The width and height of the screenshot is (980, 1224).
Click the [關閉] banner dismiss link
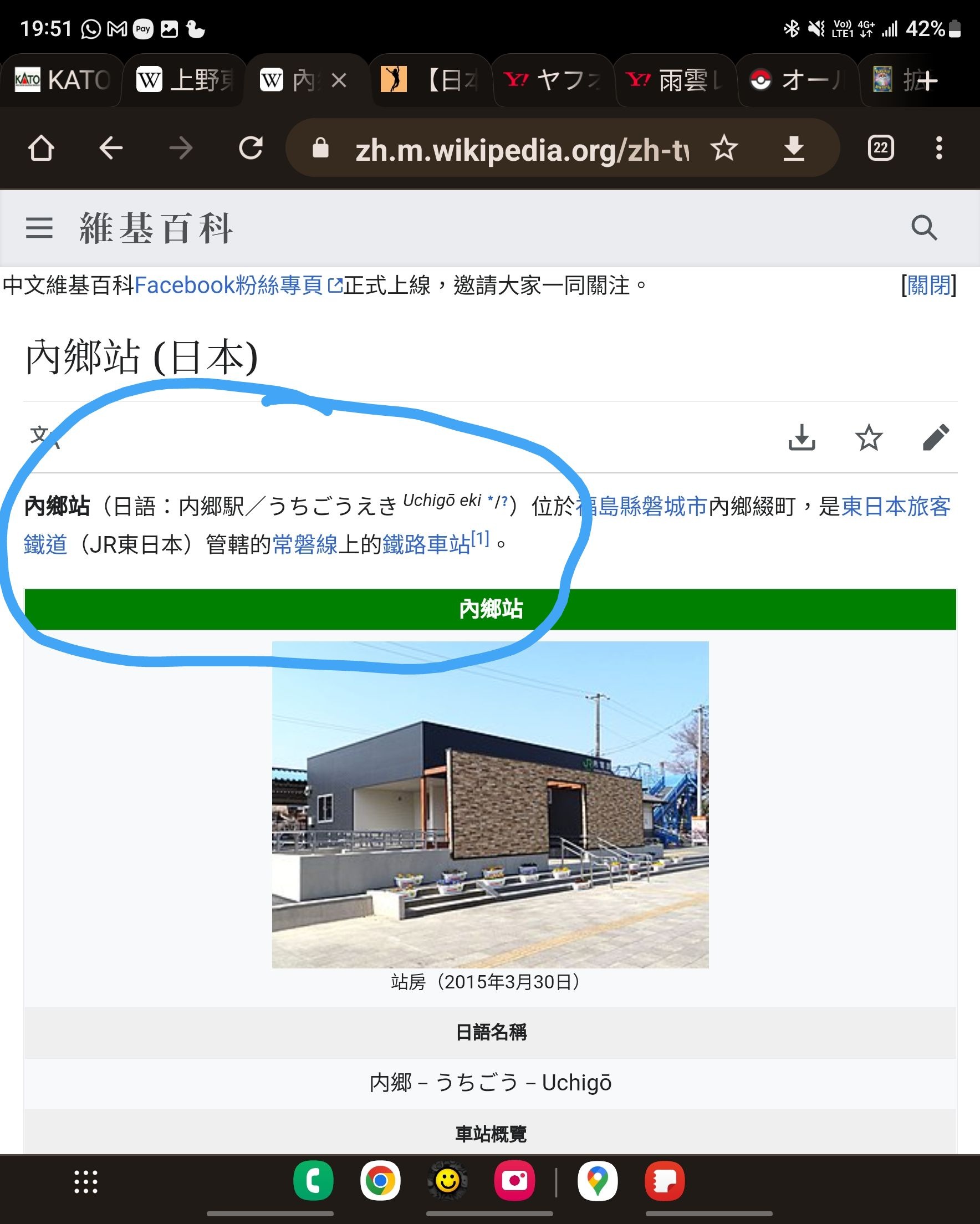pos(928,285)
